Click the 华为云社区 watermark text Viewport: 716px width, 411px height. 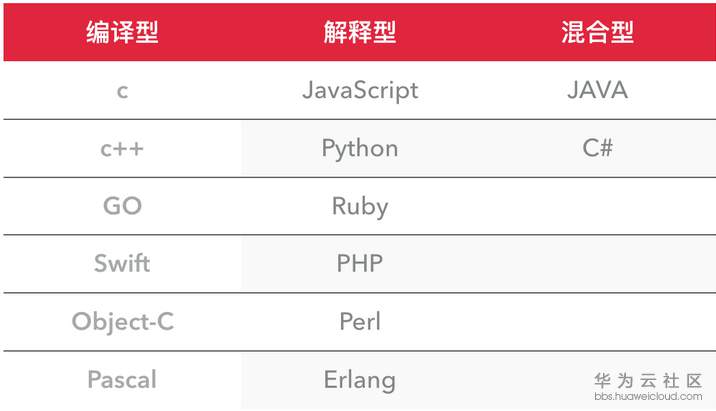point(648,380)
